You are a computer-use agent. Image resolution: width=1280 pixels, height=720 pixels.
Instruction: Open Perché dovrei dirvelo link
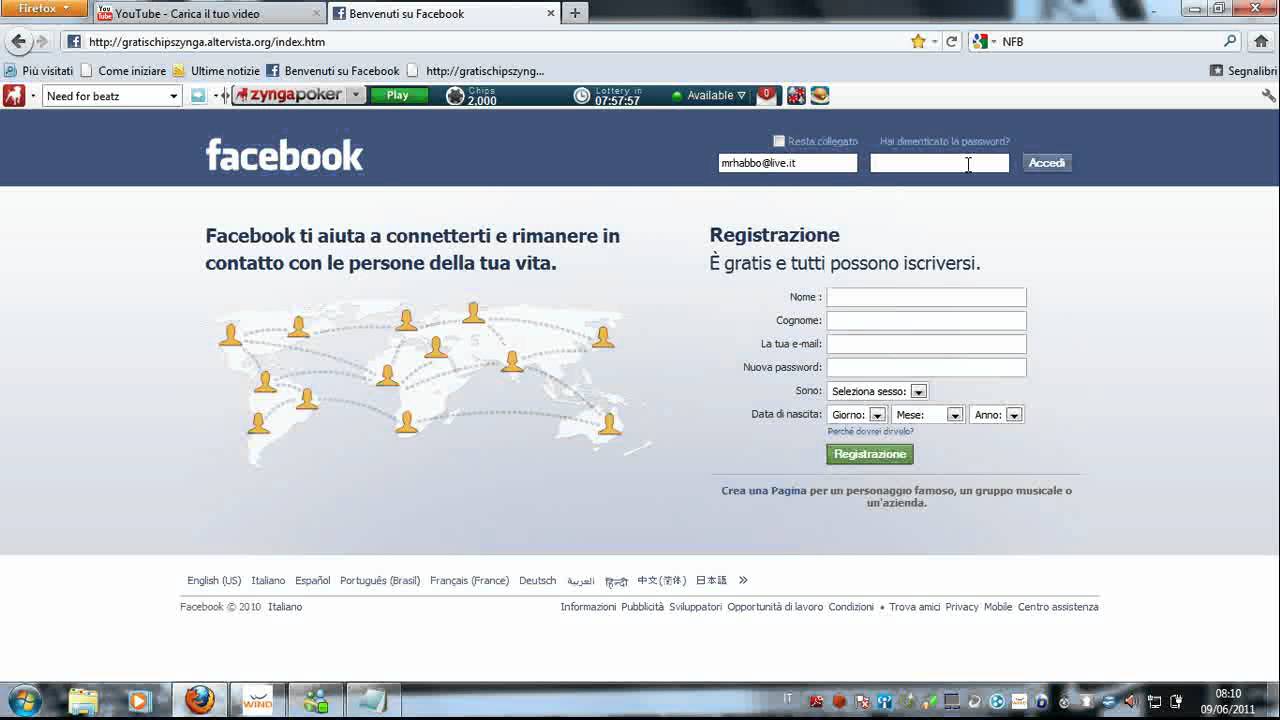coord(870,431)
